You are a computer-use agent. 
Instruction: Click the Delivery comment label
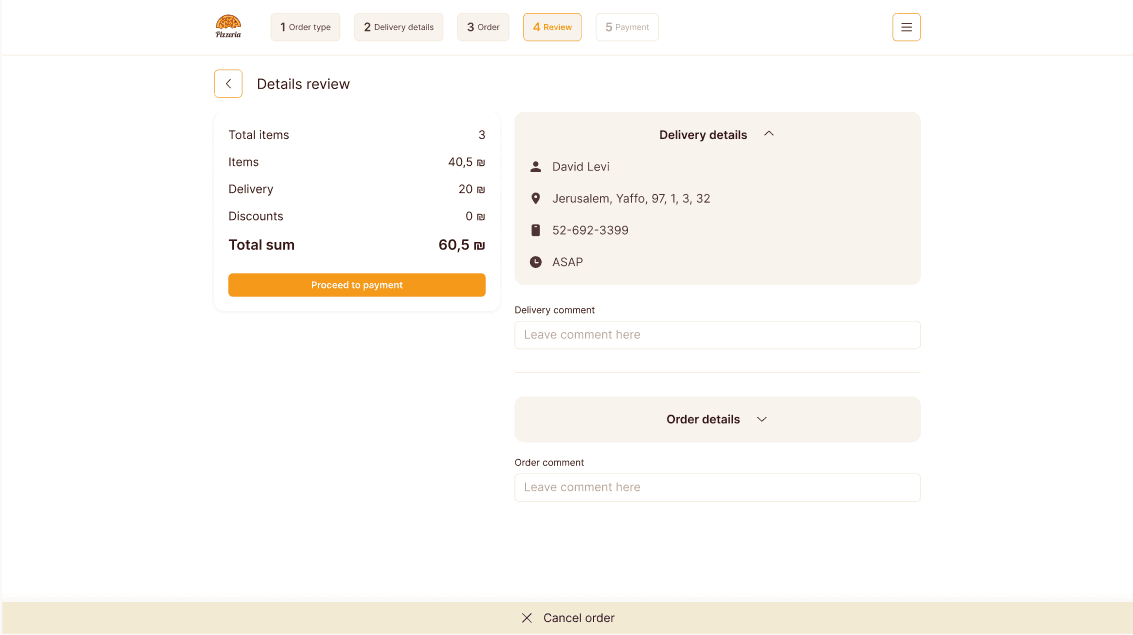coord(555,310)
